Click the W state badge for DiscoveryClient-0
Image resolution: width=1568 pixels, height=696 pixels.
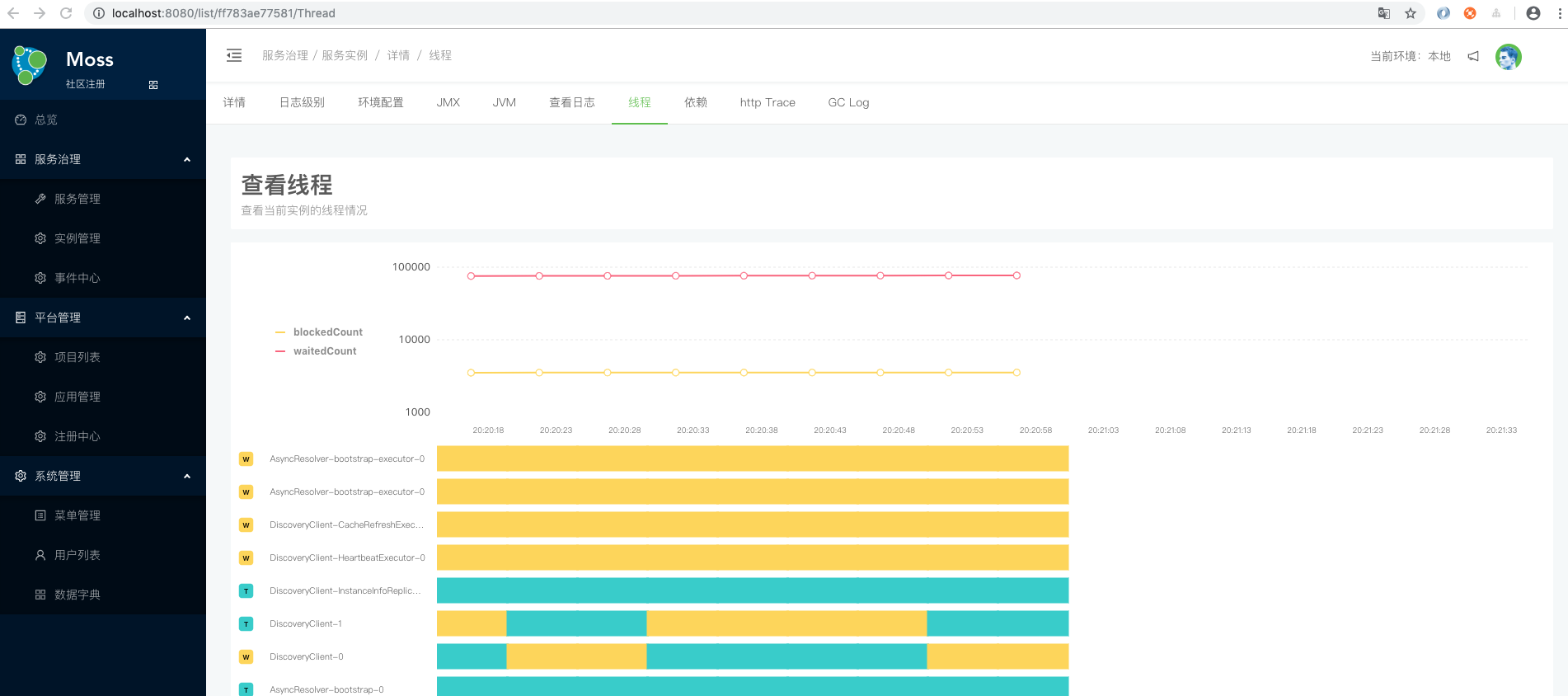coord(246,656)
